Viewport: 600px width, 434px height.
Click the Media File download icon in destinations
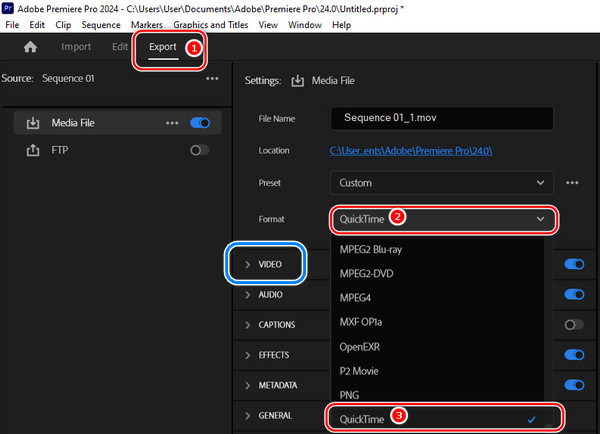tap(33, 123)
